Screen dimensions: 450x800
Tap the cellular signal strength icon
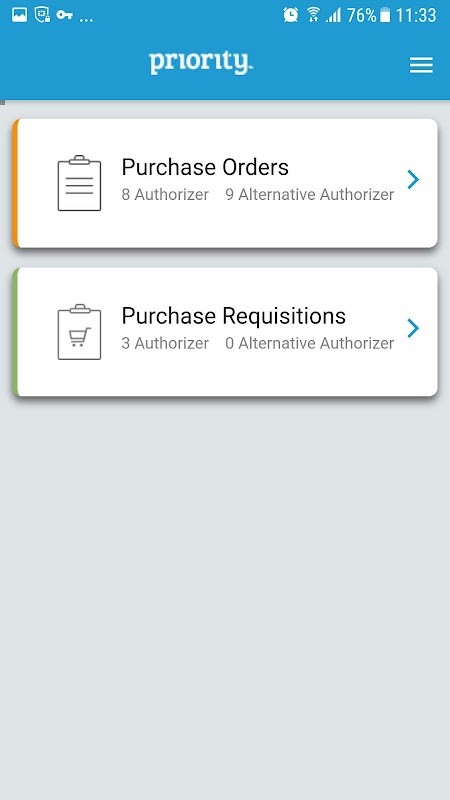tap(334, 15)
